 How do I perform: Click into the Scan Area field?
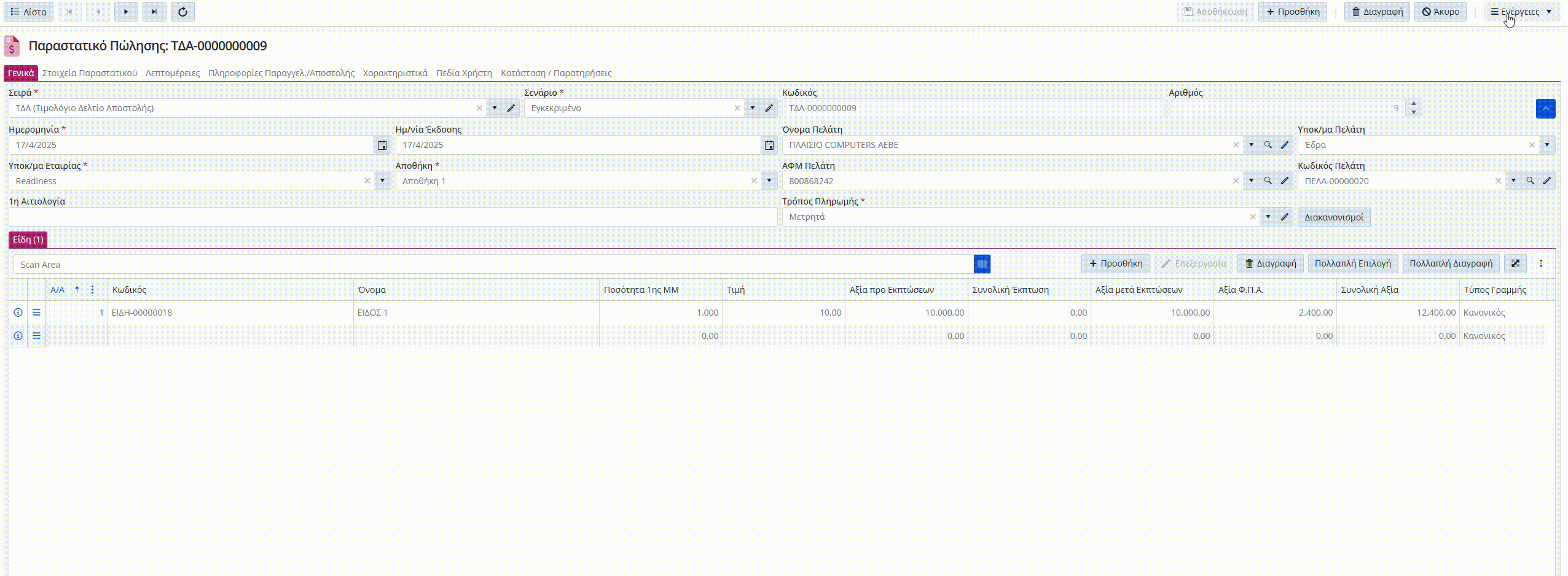[493, 265]
